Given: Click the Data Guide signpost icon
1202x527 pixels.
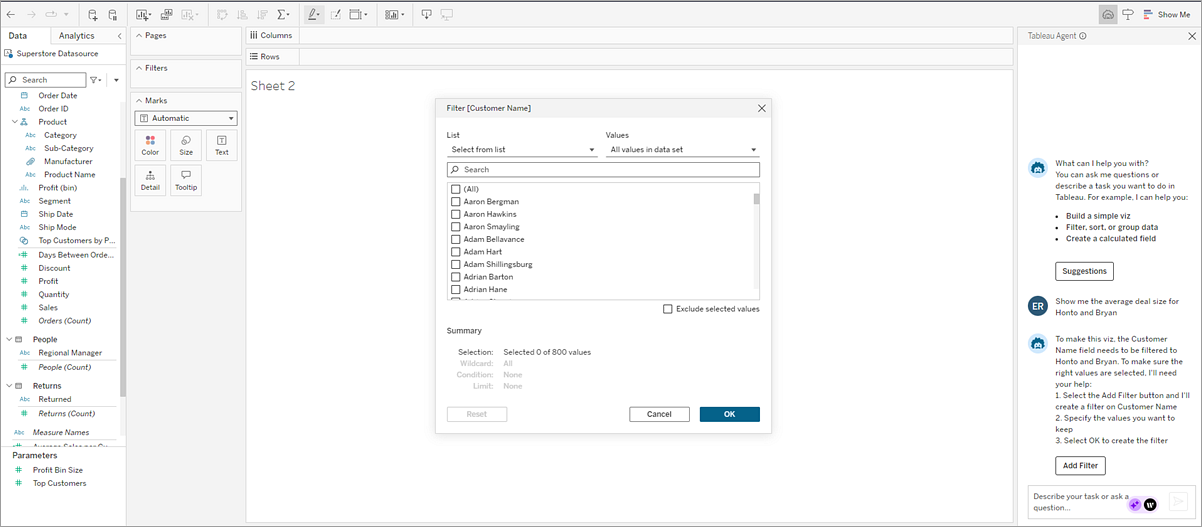Looking at the screenshot, I should 1128,15.
